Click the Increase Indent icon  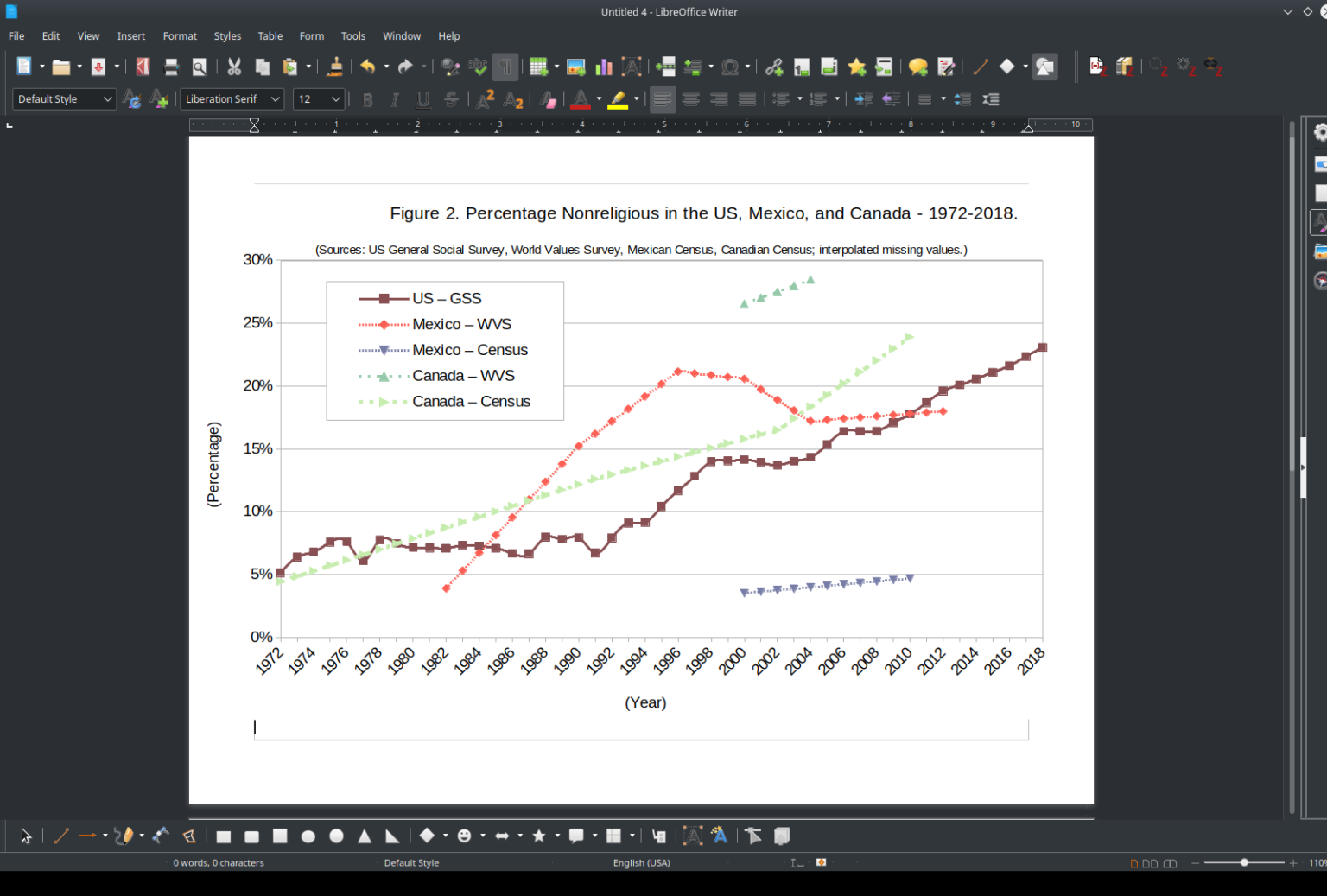863,99
